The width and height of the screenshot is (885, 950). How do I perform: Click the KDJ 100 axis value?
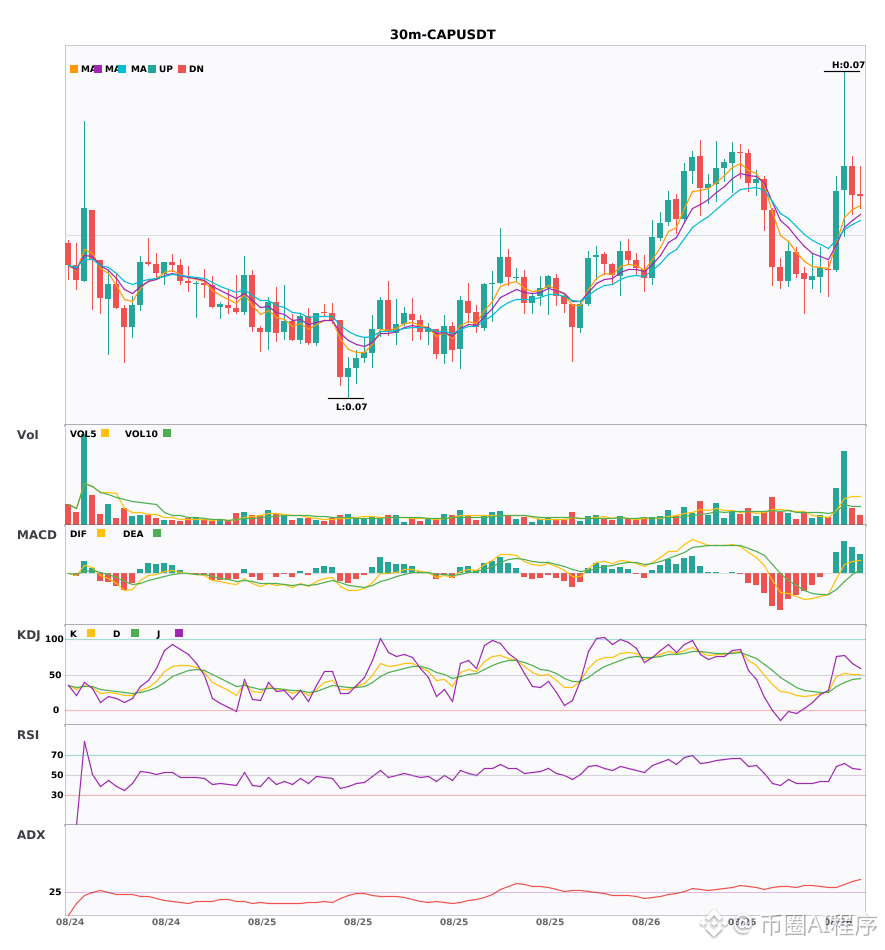click(55, 639)
